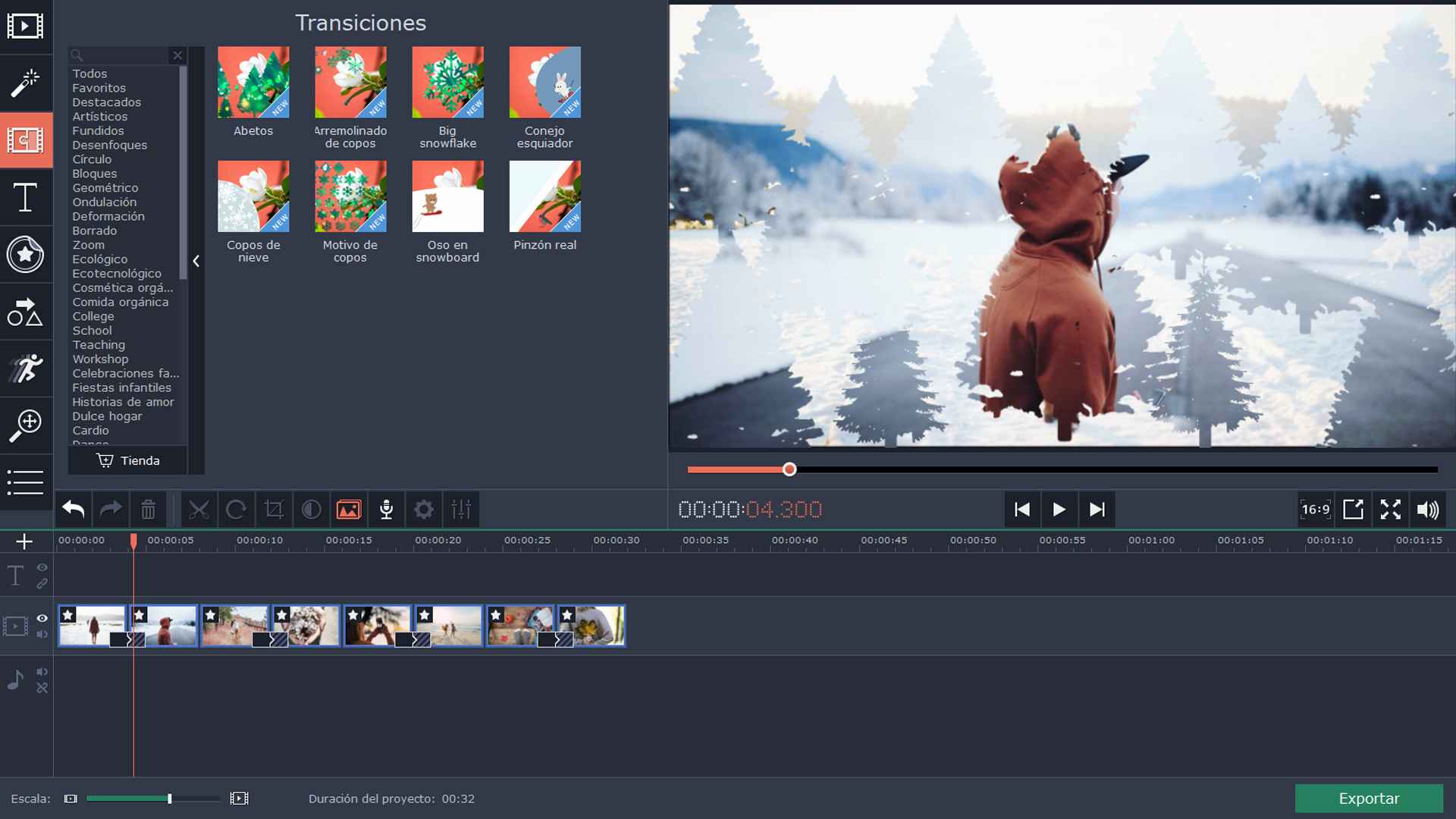1456x819 pixels.
Task: Click the split scissors tool
Action: coord(199,510)
